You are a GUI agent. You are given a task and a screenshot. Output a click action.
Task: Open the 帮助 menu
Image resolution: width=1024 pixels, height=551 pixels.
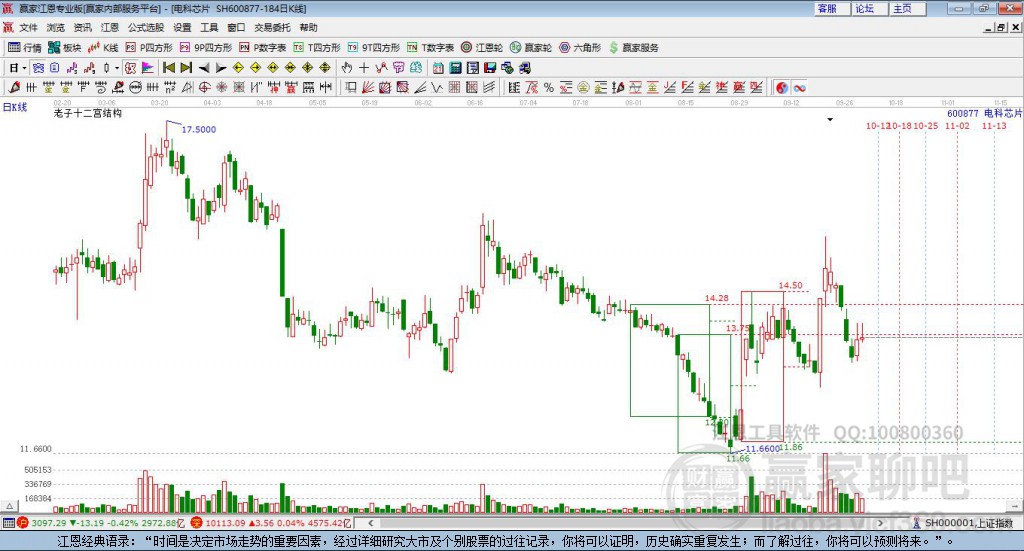308,27
